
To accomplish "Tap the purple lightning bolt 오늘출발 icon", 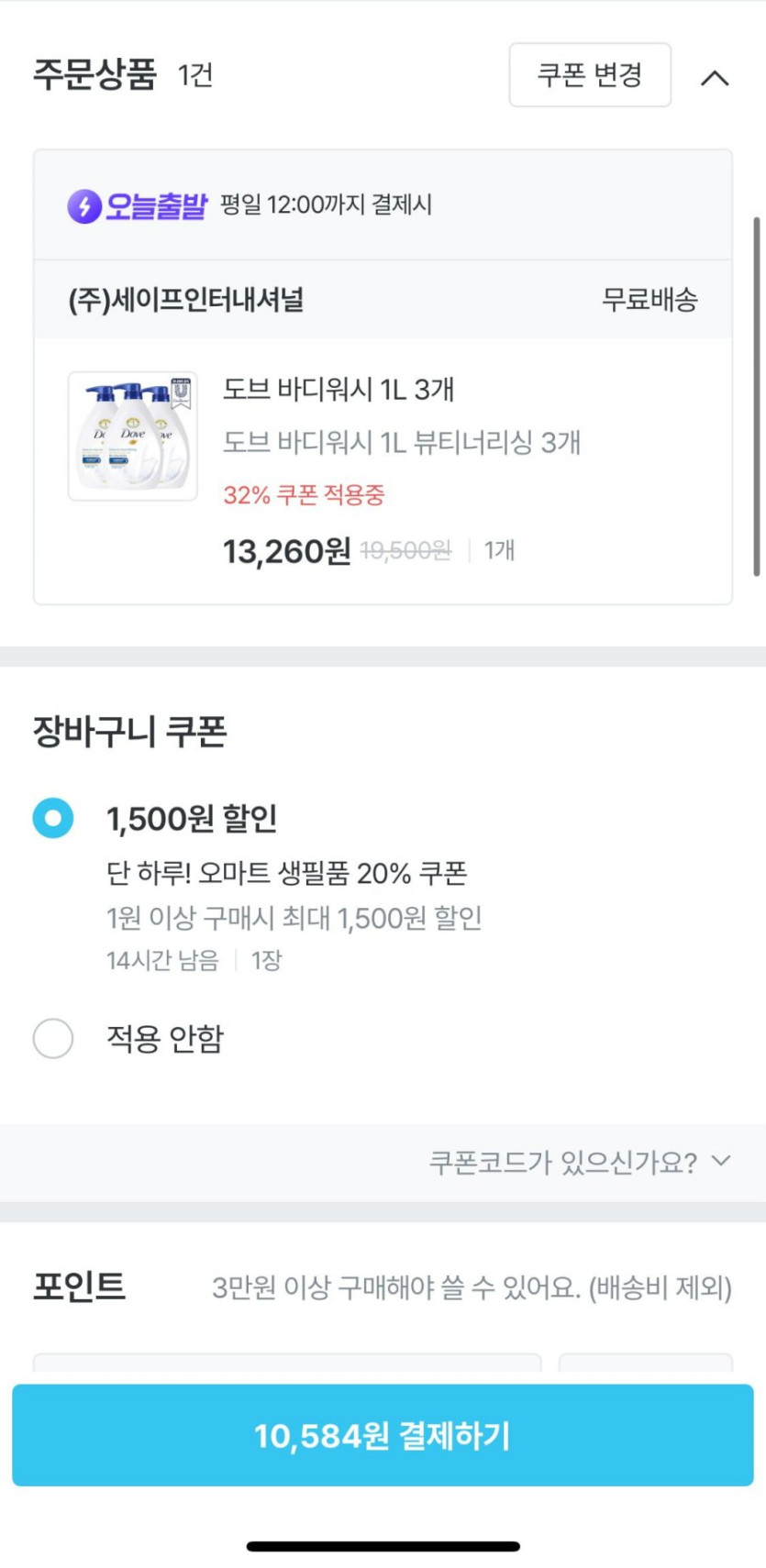I will pyautogui.click(x=84, y=205).
